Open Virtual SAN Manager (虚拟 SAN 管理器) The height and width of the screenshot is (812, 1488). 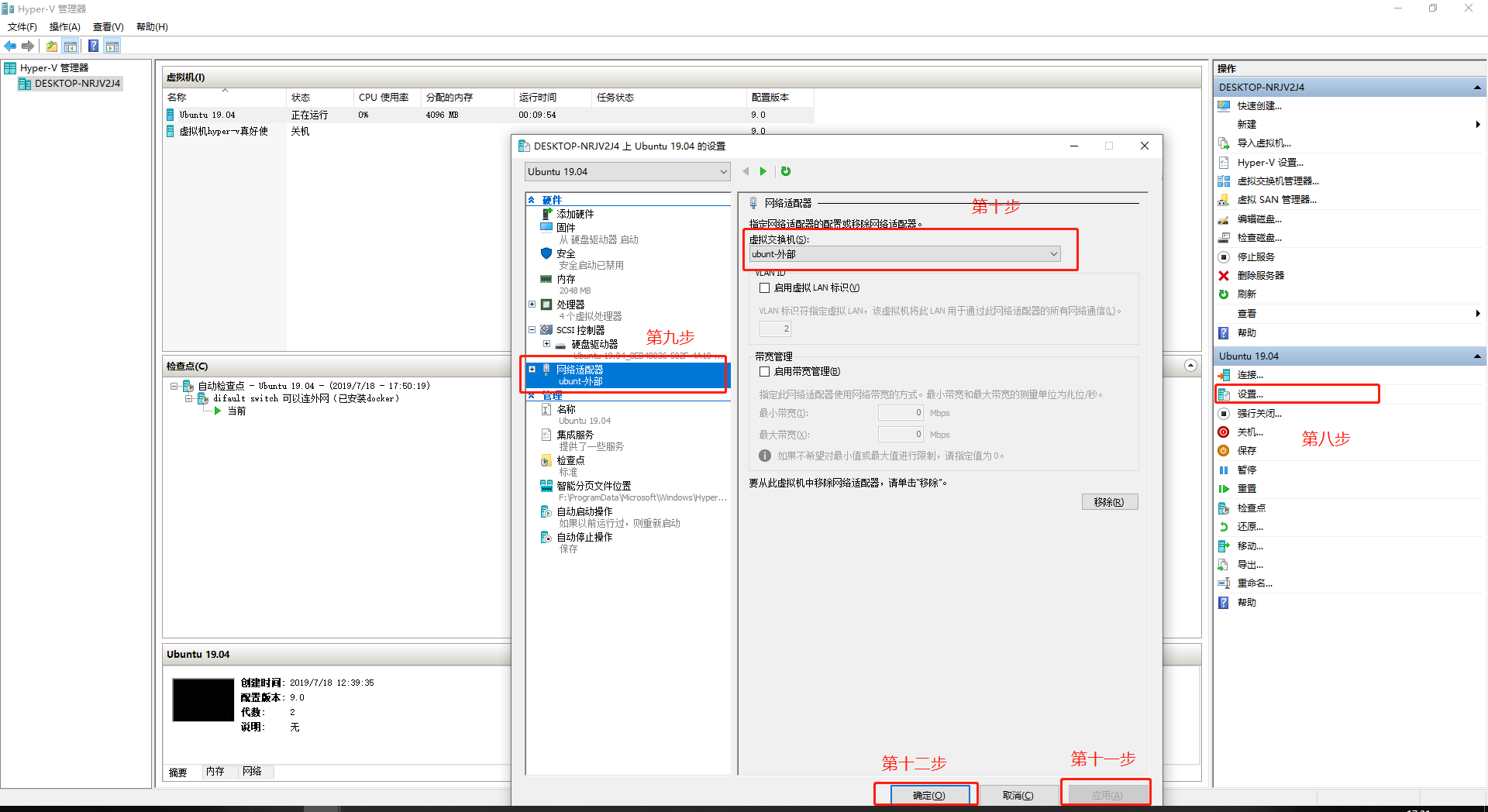(x=1276, y=200)
